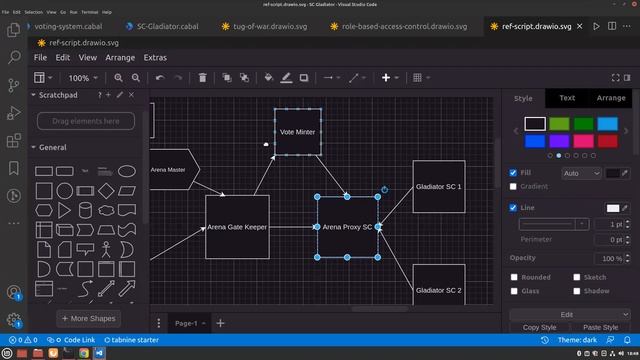Image resolution: width=640 pixels, height=360 pixels.
Task: Pick the light green style swatch
Action: click(559, 124)
